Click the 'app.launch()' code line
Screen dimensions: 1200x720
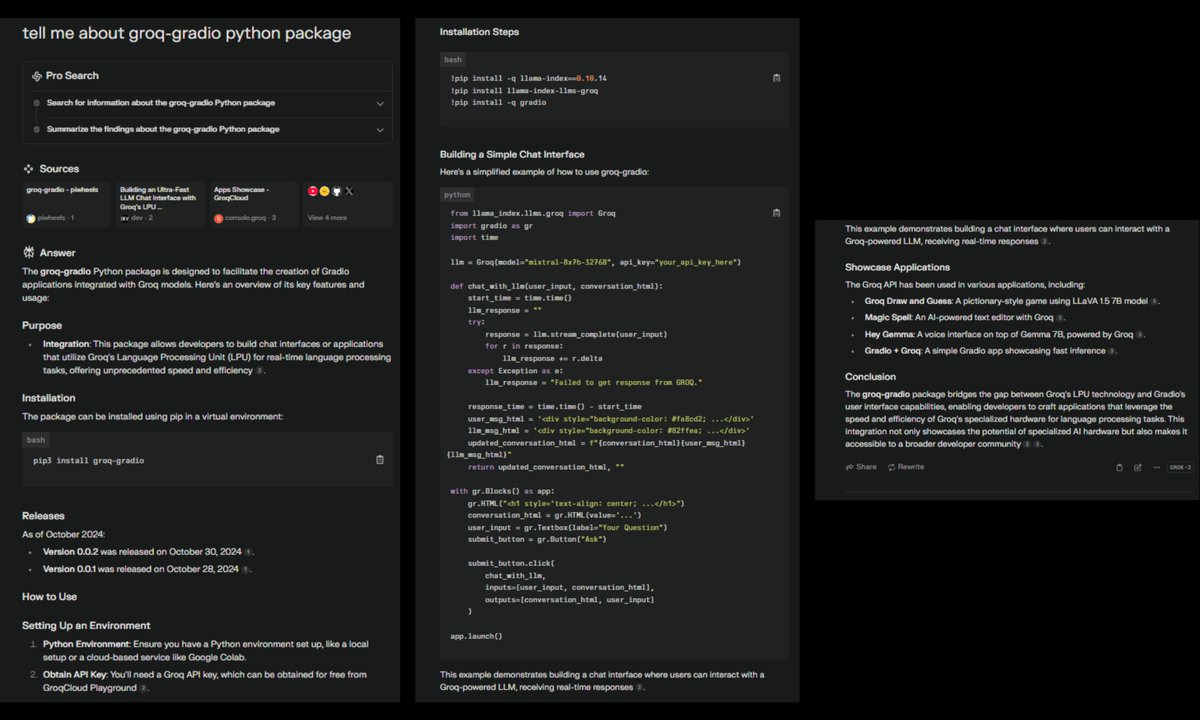476,637
